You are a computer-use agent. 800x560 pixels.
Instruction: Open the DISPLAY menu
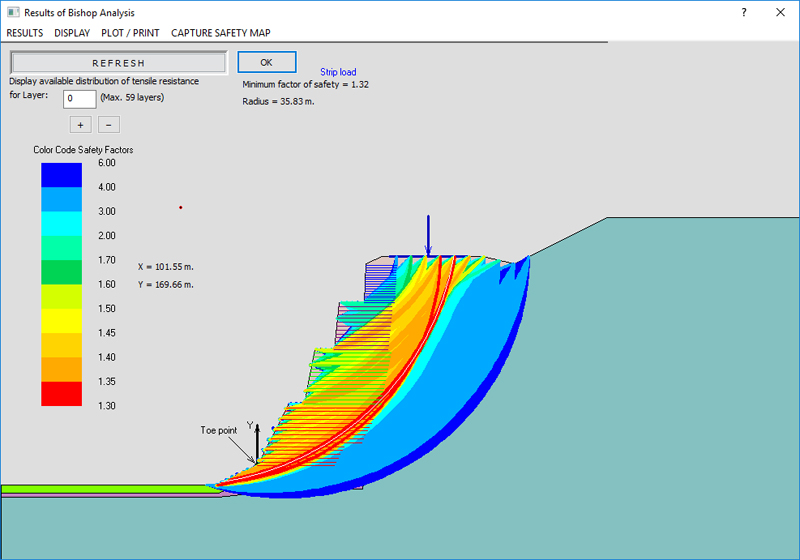72,33
